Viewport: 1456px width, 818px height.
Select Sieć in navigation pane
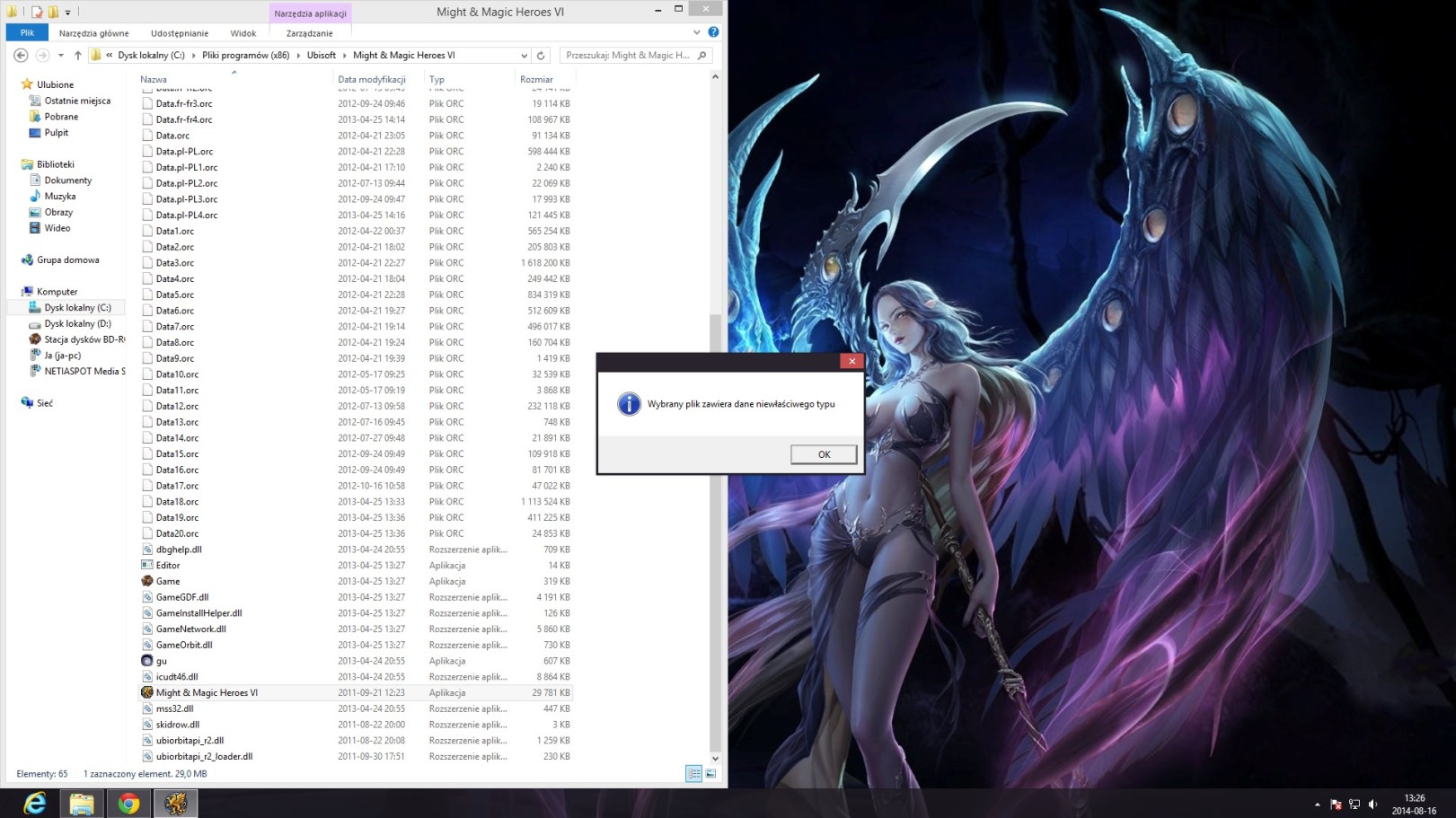click(44, 403)
